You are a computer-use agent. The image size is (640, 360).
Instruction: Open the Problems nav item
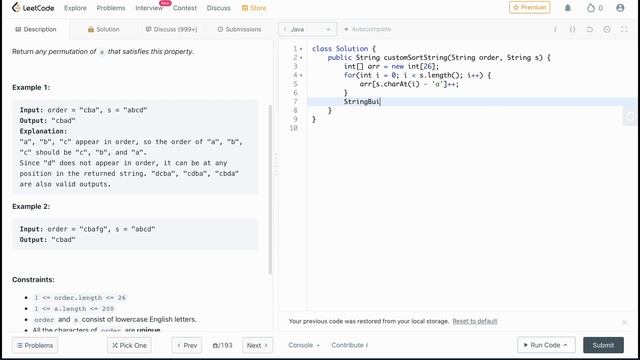point(111,8)
